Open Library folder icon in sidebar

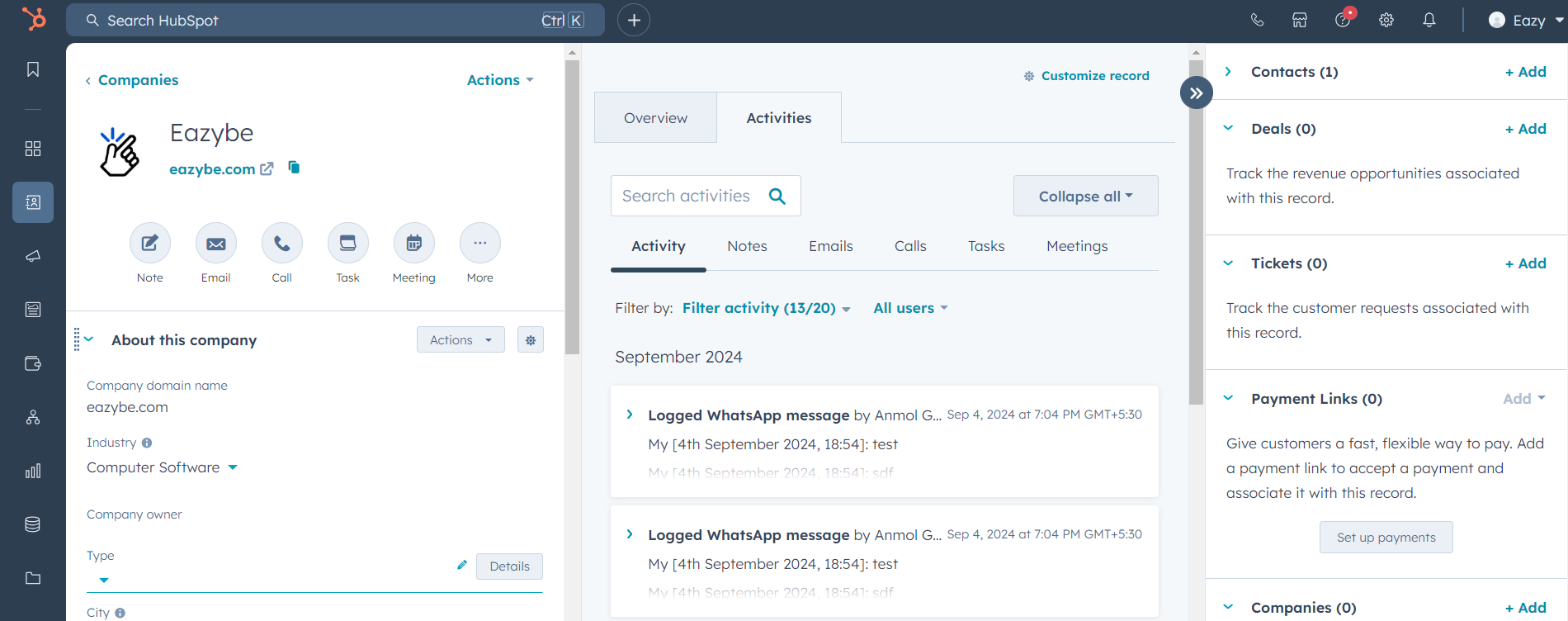(x=33, y=578)
